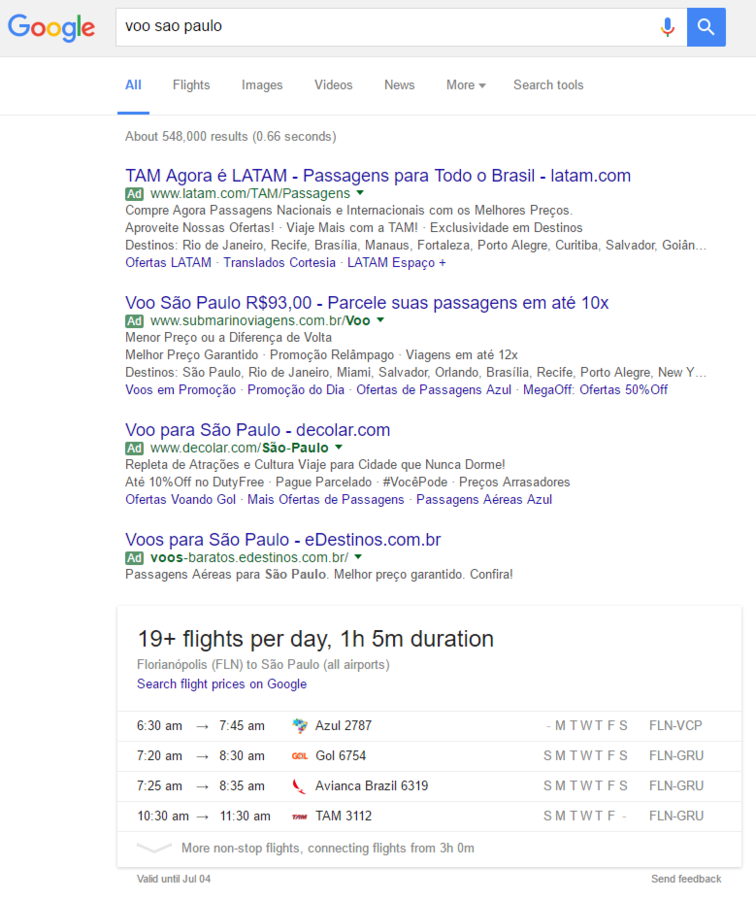Open Voo para São Paulo decolar.com result
Viewport: 756px width, 900px height.
coord(258,430)
